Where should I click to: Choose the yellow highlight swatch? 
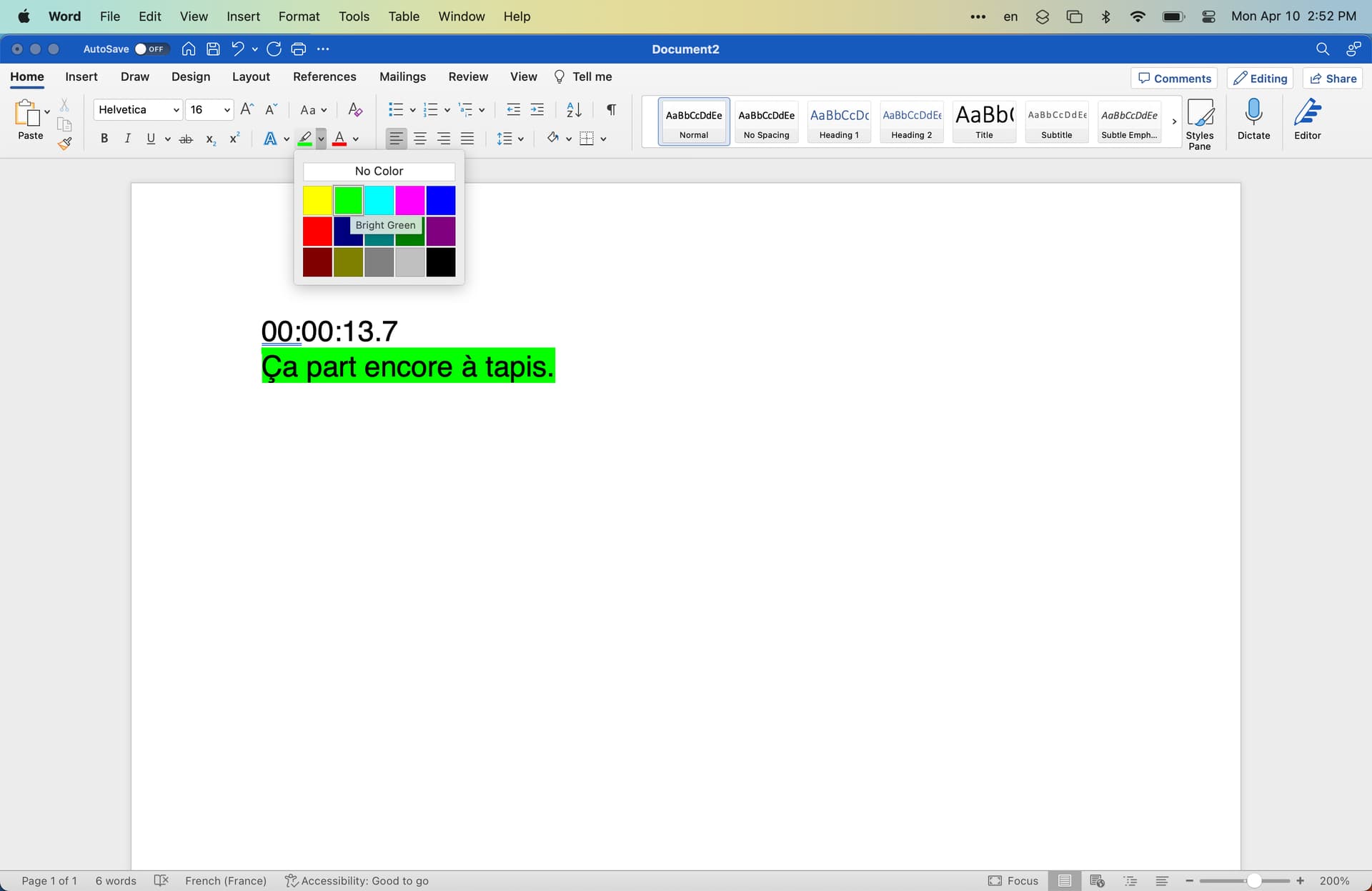(x=317, y=201)
